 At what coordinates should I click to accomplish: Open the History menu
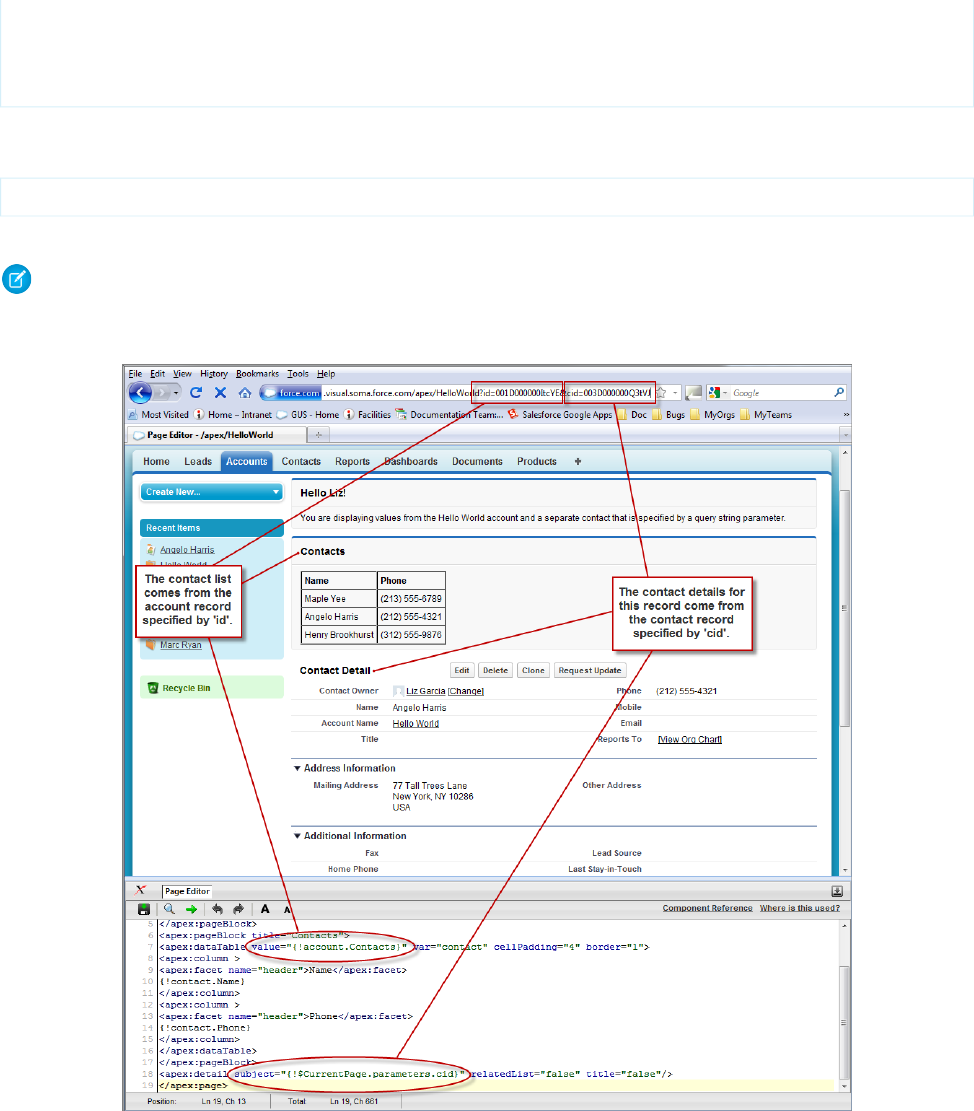(x=213, y=373)
